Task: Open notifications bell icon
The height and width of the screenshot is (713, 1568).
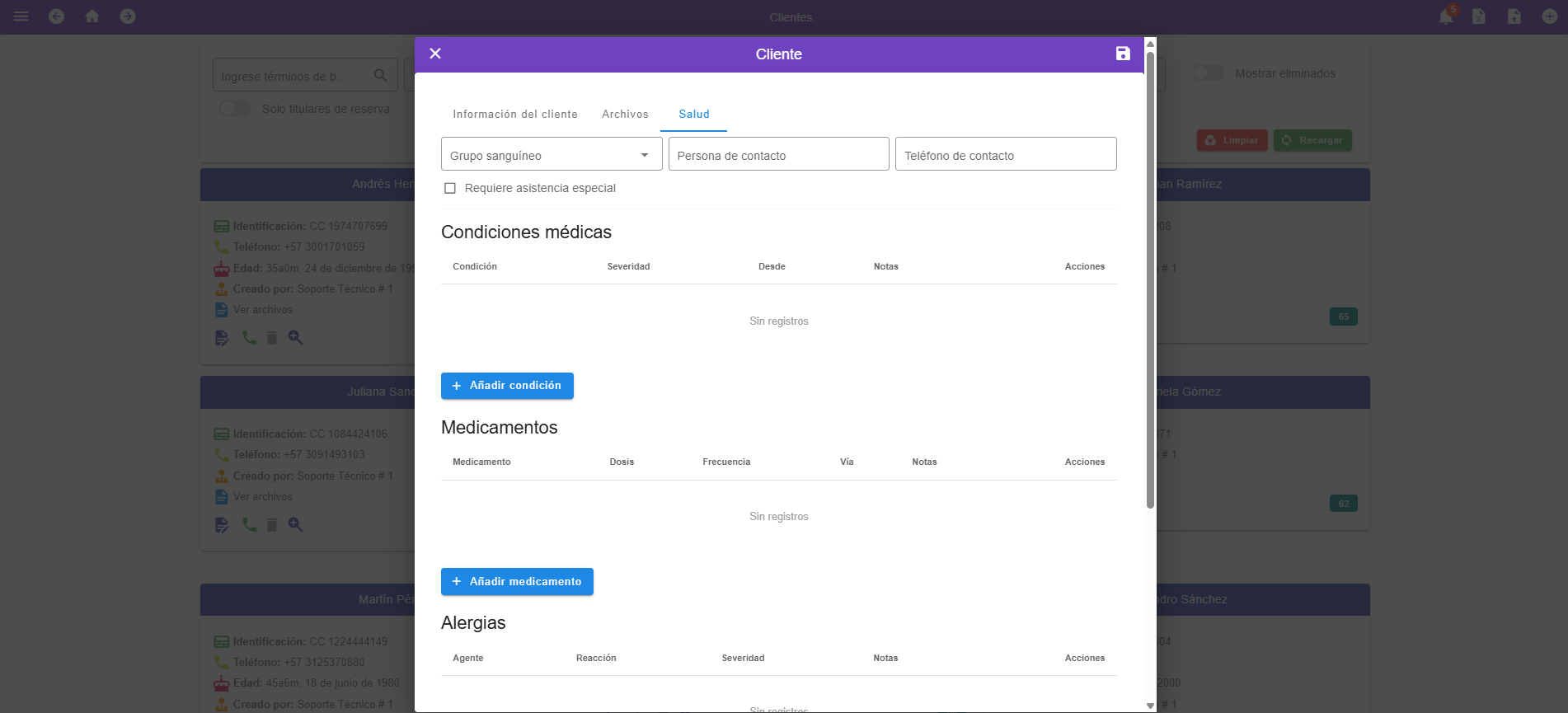Action: (1446, 16)
